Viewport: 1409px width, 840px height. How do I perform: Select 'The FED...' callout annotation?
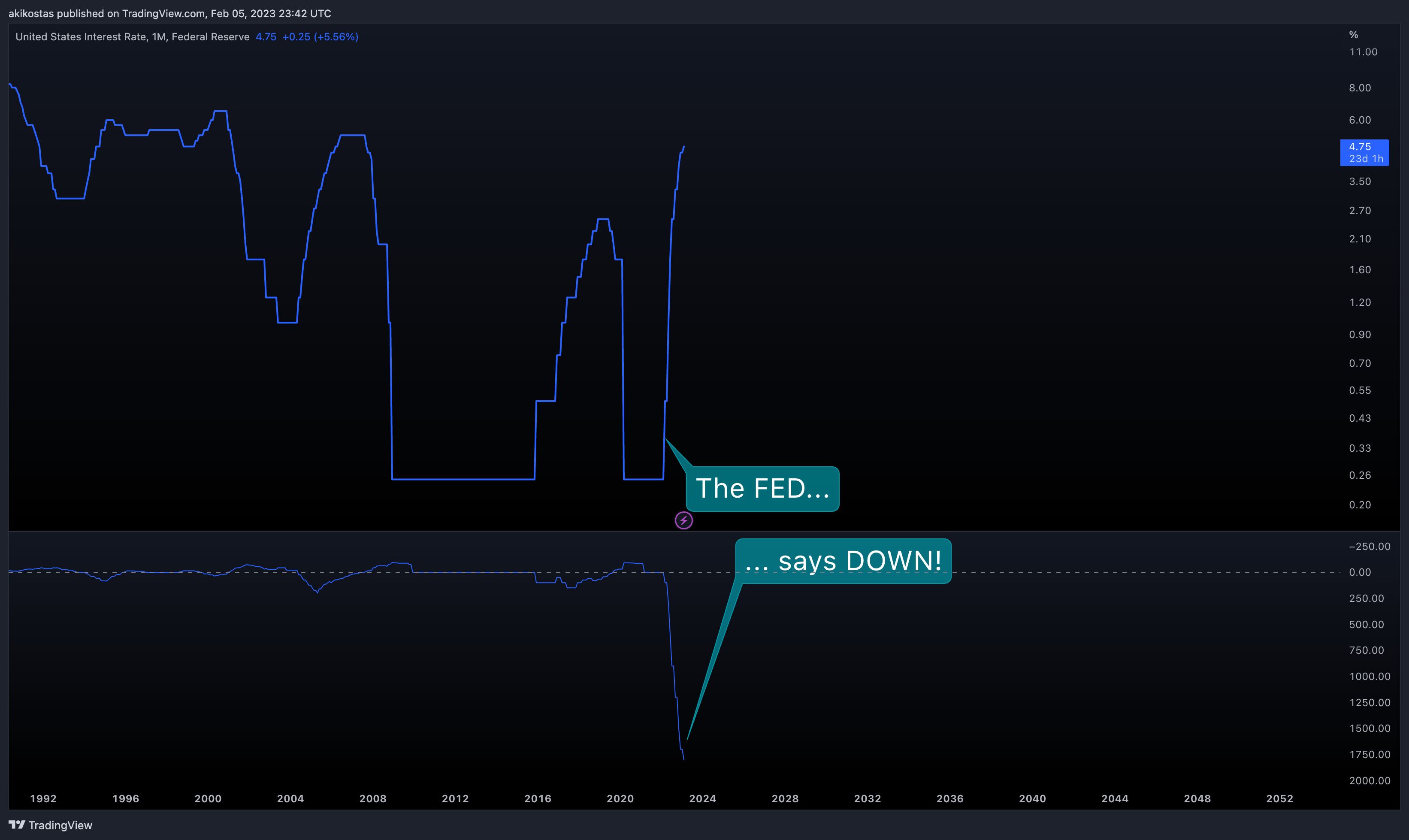pos(762,489)
